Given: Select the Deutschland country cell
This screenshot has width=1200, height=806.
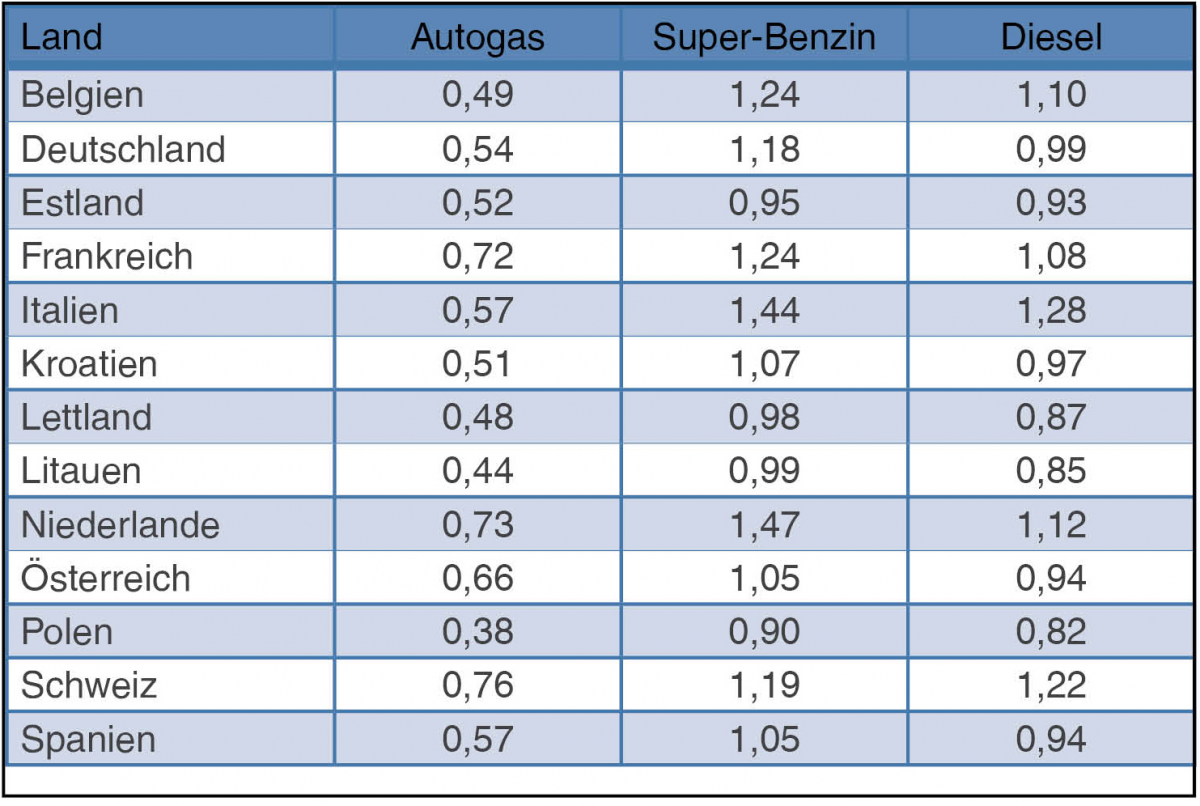Looking at the screenshot, I should [x=123, y=149].
